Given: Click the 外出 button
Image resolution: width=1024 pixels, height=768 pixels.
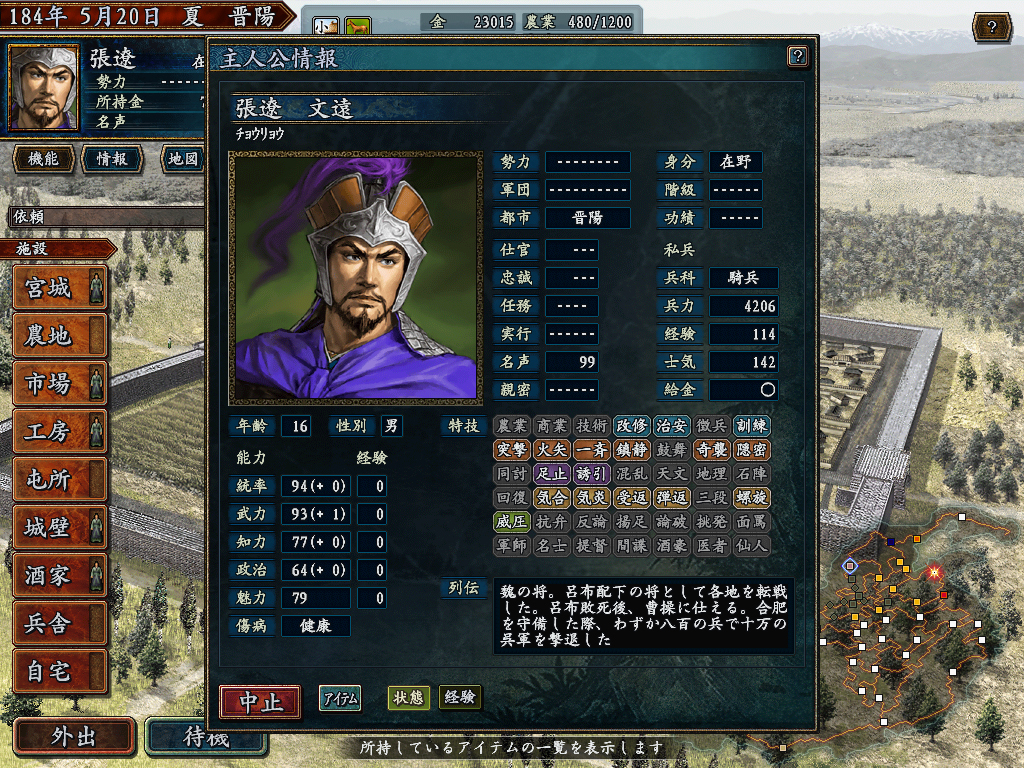Looking at the screenshot, I should pyautogui.click(x=74, y=737).
